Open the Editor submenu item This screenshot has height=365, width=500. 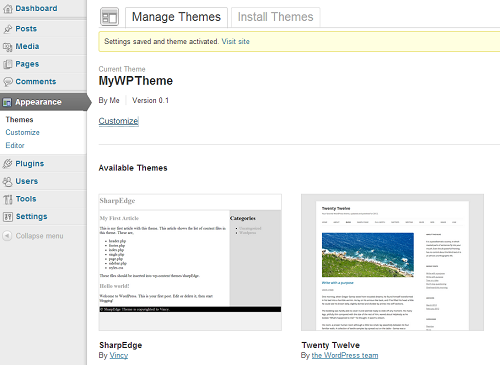[15, 145]
